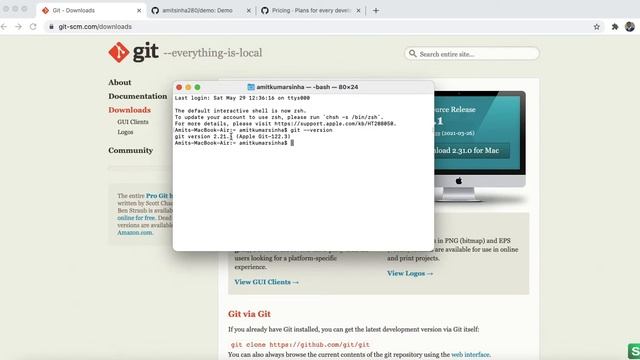Image resolution: width=640 pixels, height=360 pixels.
Task: Click the Terminal prompt cursor line
Action: pos(234,143)
